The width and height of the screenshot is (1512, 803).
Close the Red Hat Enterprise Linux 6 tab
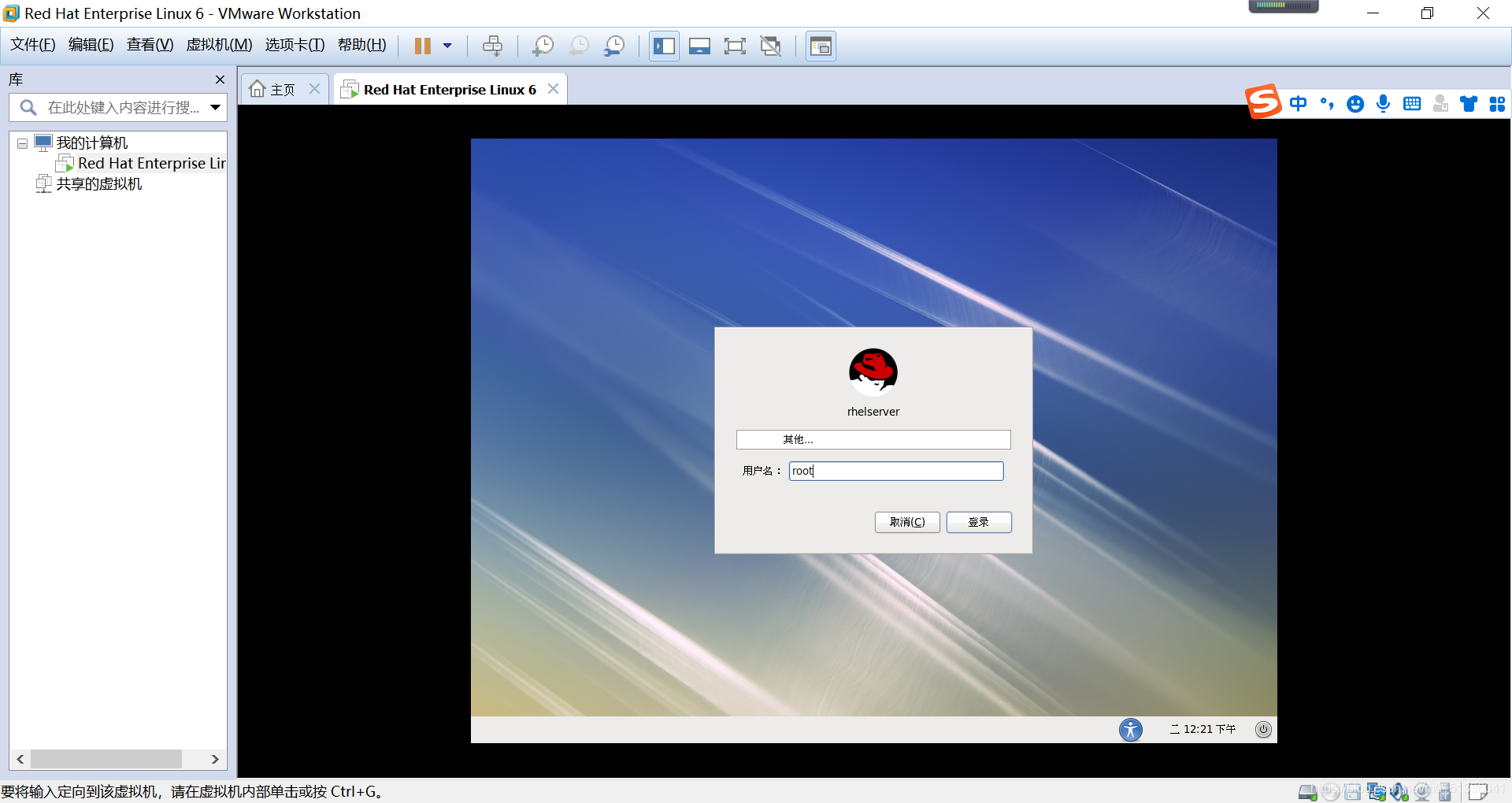[x=554, y=89]
